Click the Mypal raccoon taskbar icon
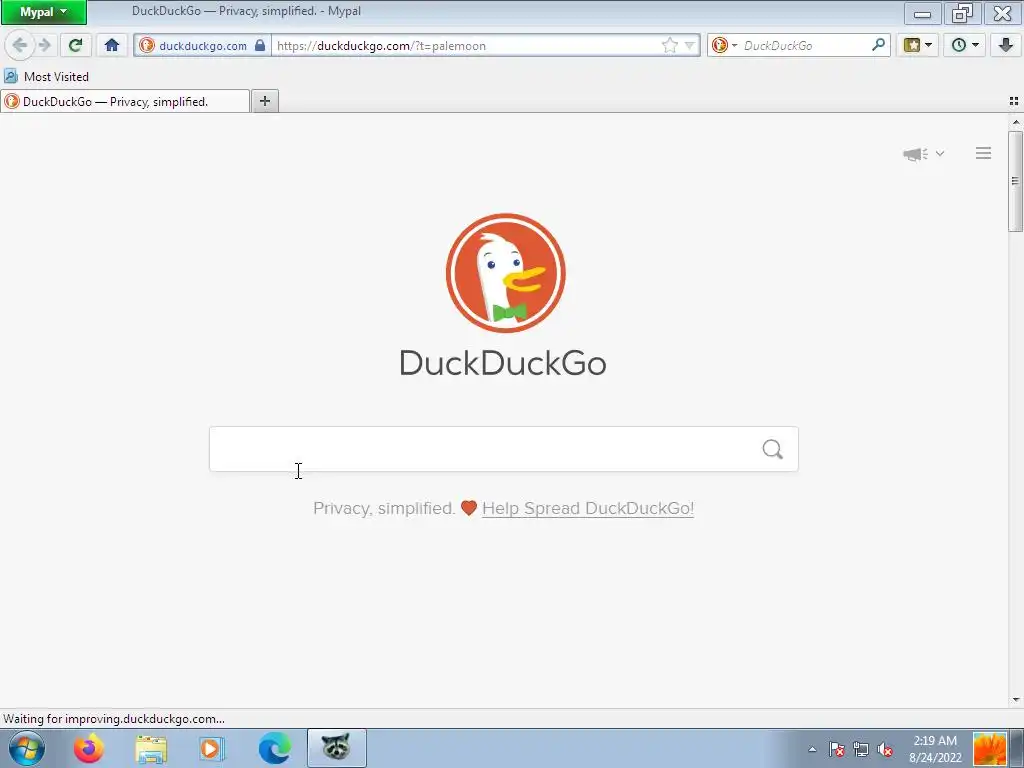 tap(336, 748)
